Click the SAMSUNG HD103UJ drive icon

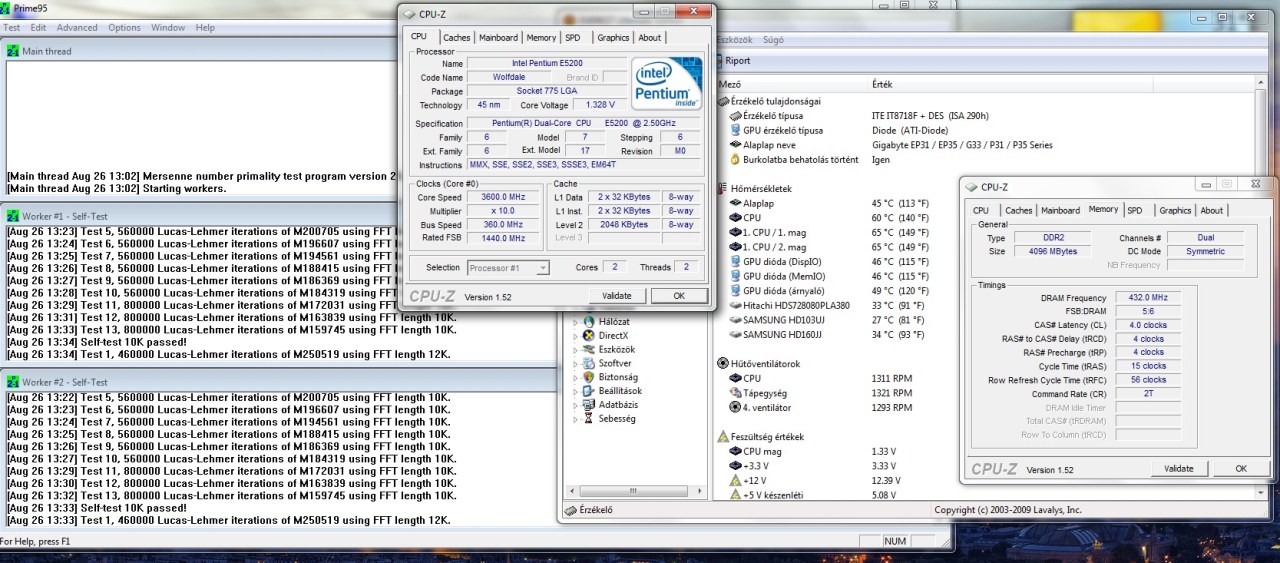coord(735,319)
